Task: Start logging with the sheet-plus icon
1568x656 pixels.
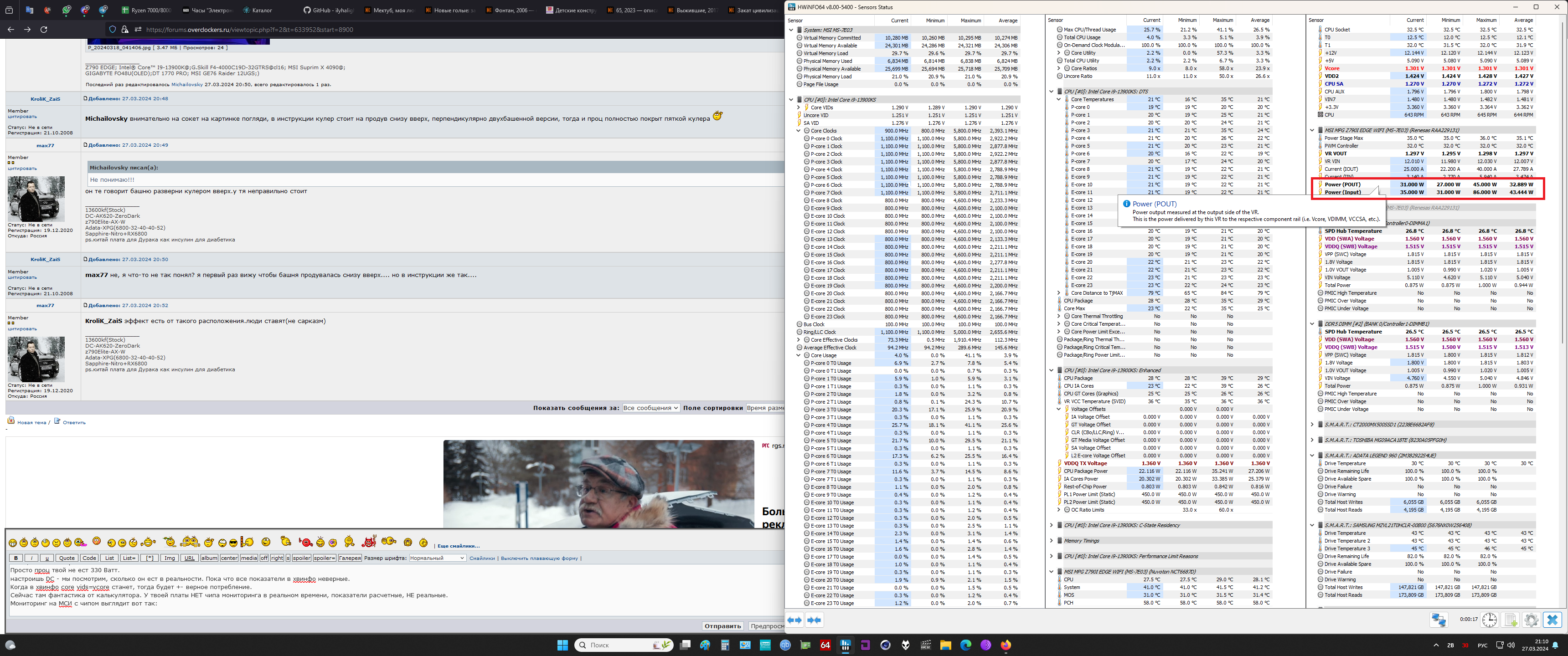Action: point(1510,620)
